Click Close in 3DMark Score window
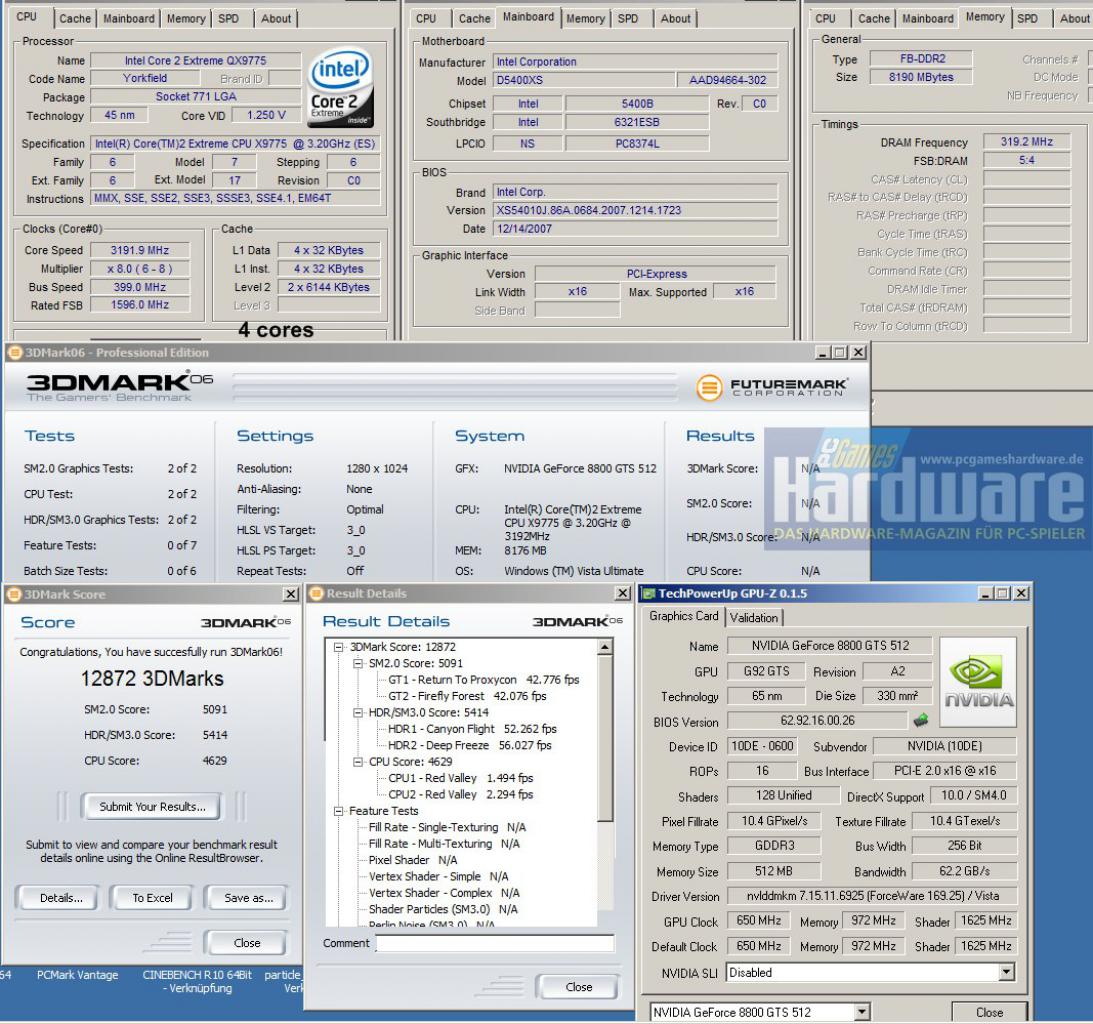1093x1024 pixels. point(247,942)
